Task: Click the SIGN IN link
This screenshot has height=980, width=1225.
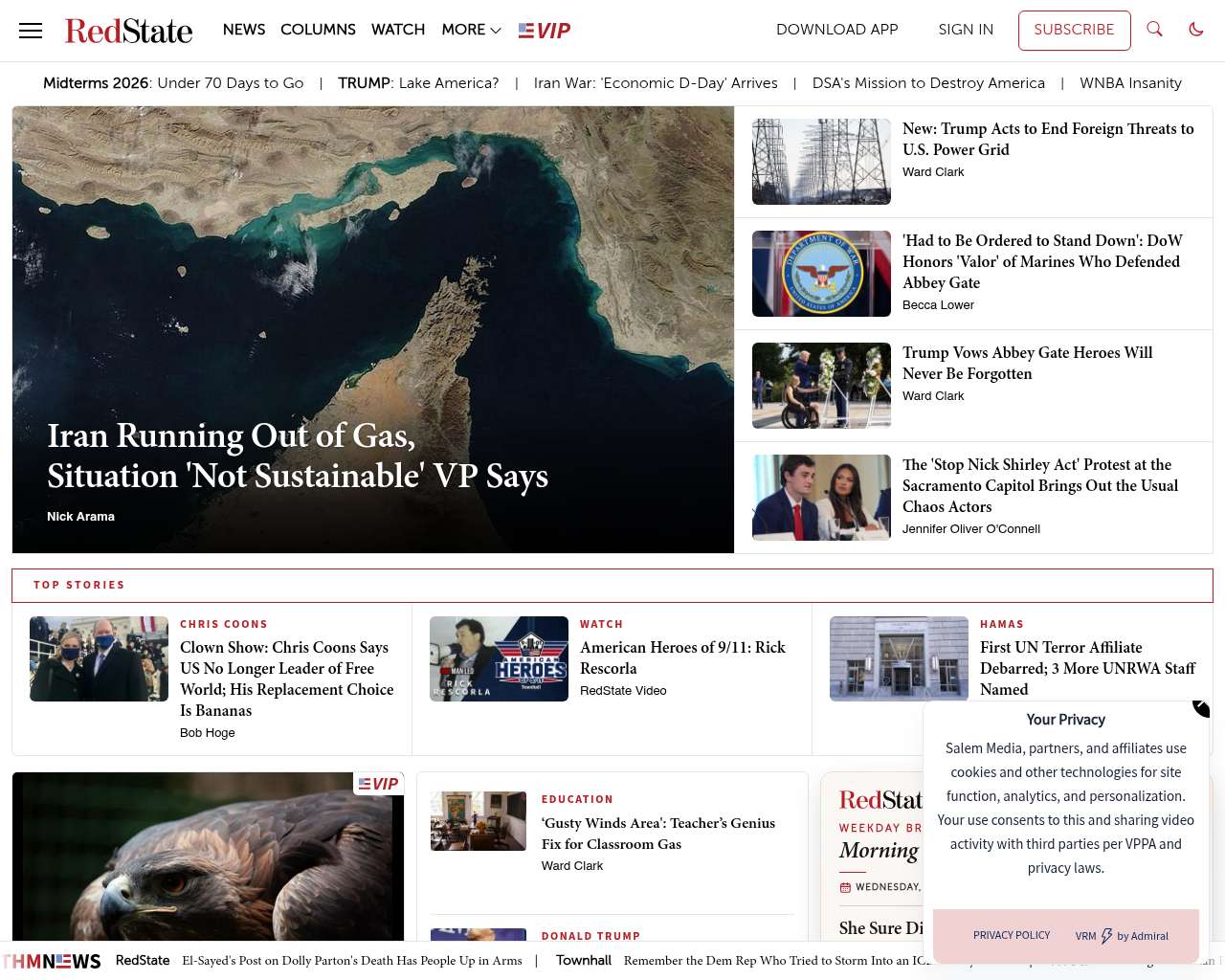Action: click(966, 30)
